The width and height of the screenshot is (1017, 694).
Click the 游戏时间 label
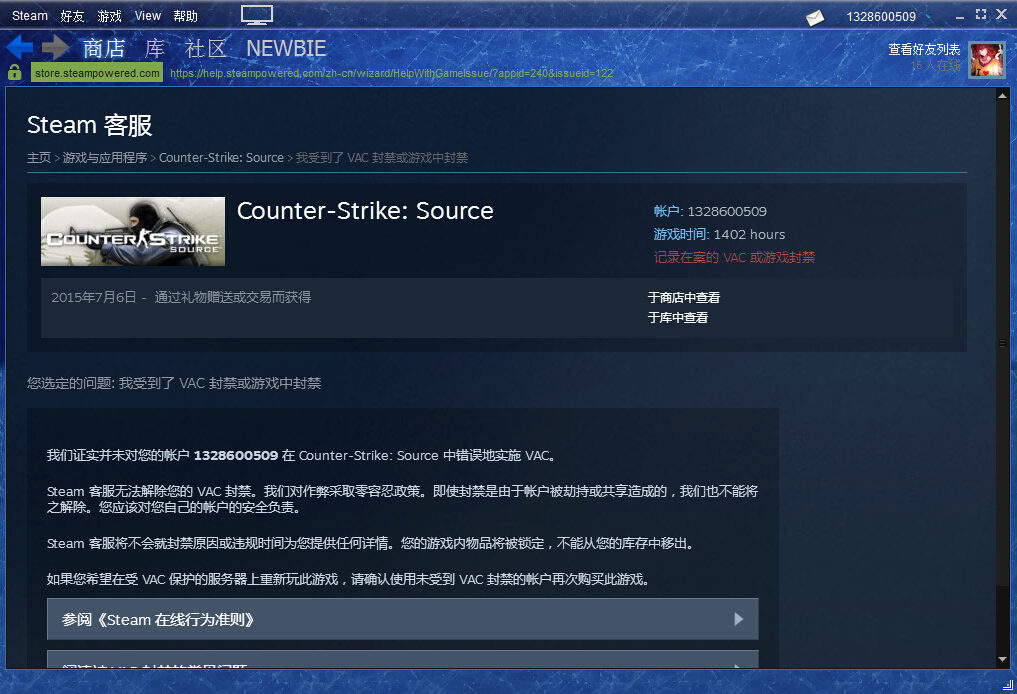[x=680, y=234]
